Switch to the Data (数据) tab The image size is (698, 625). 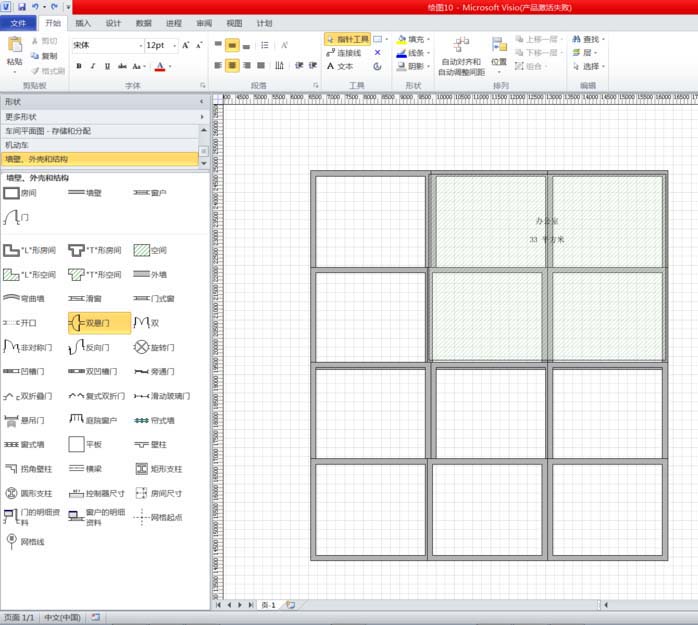143,23
